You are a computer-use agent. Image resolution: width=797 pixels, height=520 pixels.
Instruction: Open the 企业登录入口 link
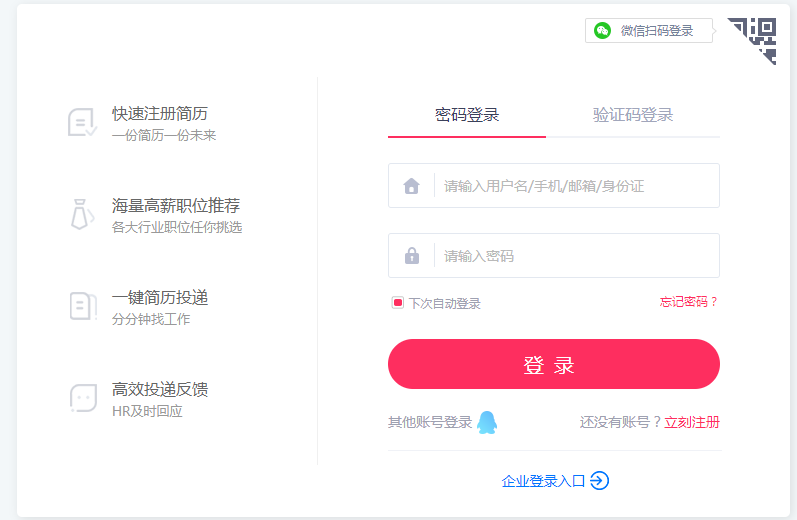pos(543,481)
